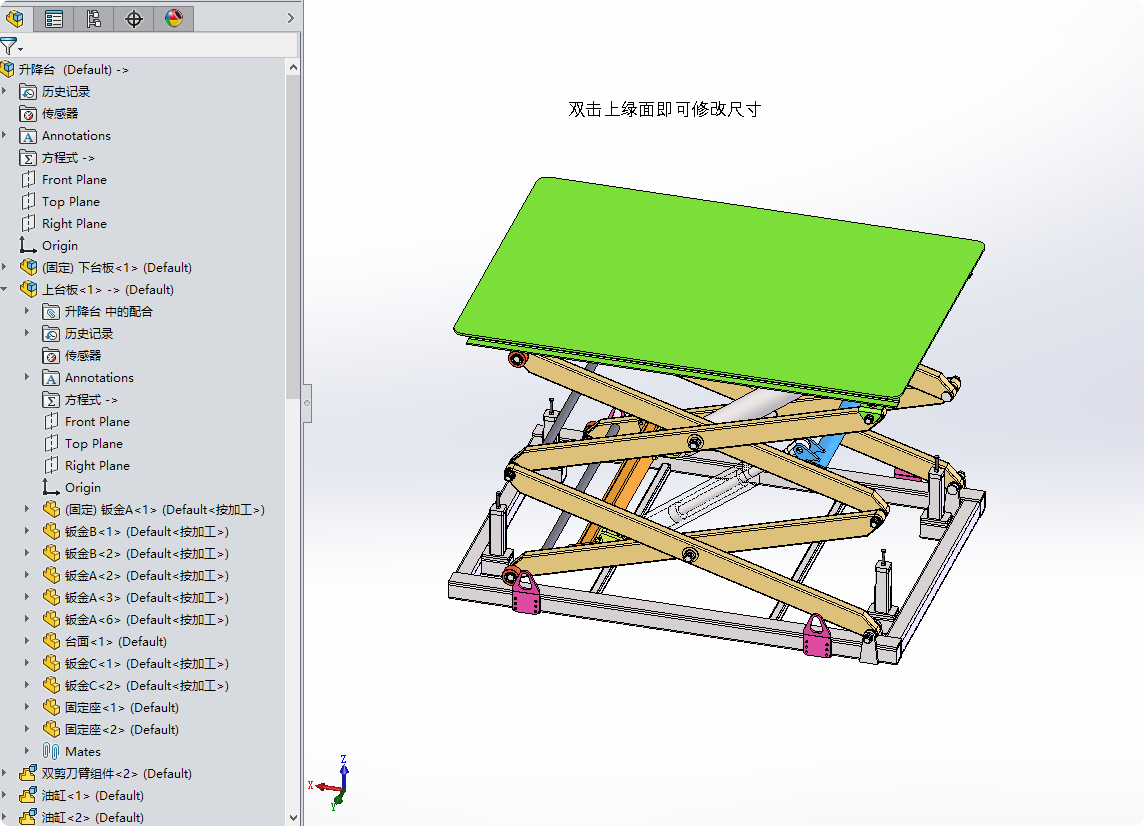Select the top-level Origin icon
This screenshot has height=826, width=1144.
coord(28,245)
